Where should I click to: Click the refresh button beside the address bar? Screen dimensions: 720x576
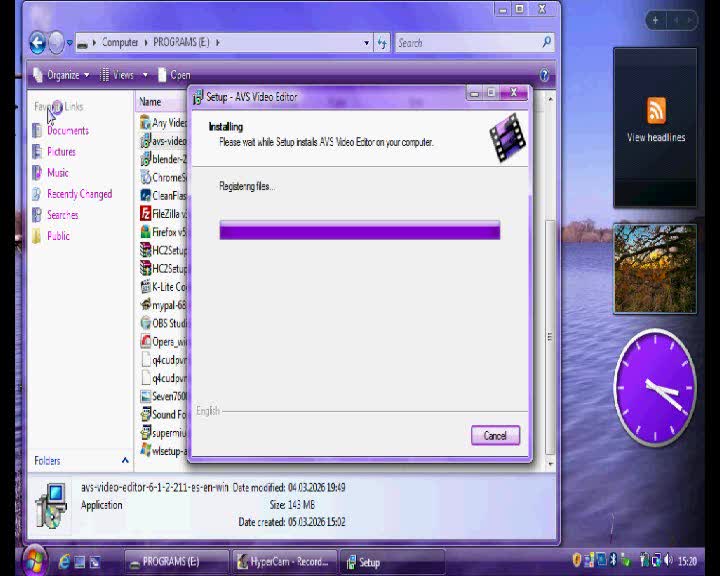[382, 43]
